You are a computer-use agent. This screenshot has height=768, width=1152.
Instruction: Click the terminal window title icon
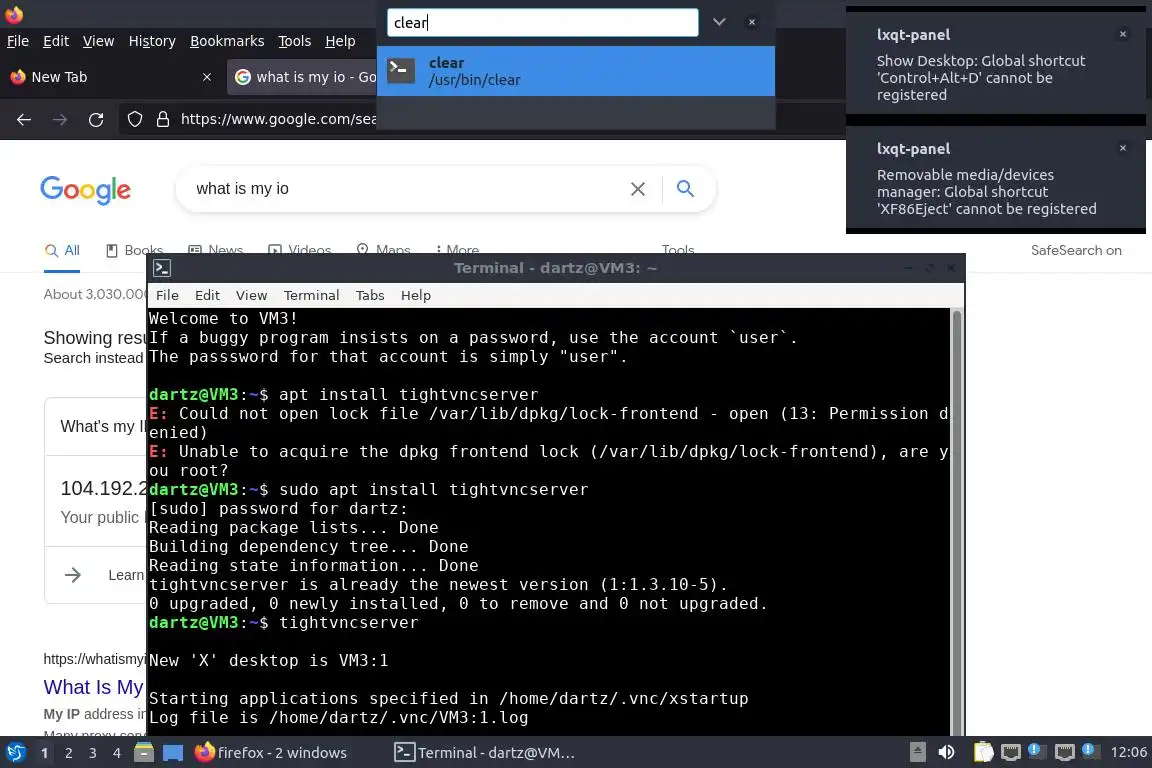click(162, 268)
